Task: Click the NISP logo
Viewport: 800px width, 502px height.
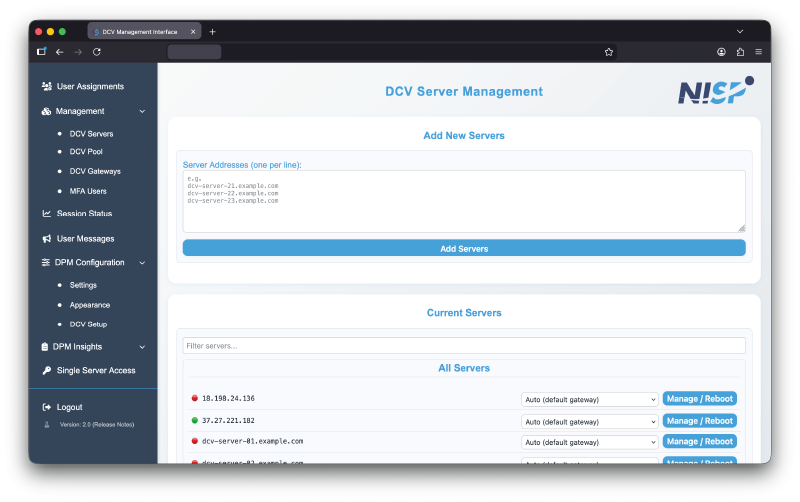Action: 716,92
